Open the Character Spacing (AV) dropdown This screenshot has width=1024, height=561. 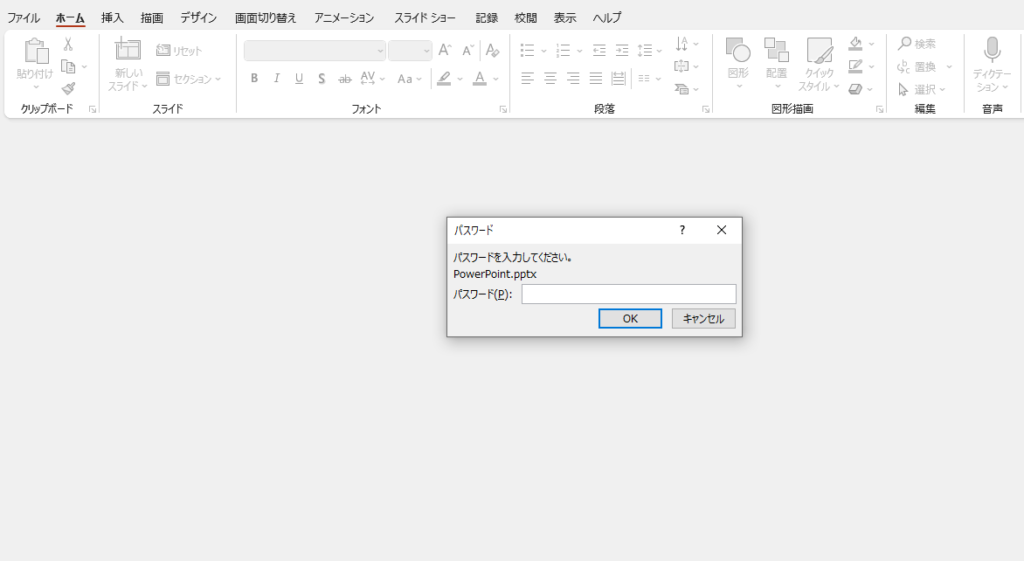coord(372,78)
